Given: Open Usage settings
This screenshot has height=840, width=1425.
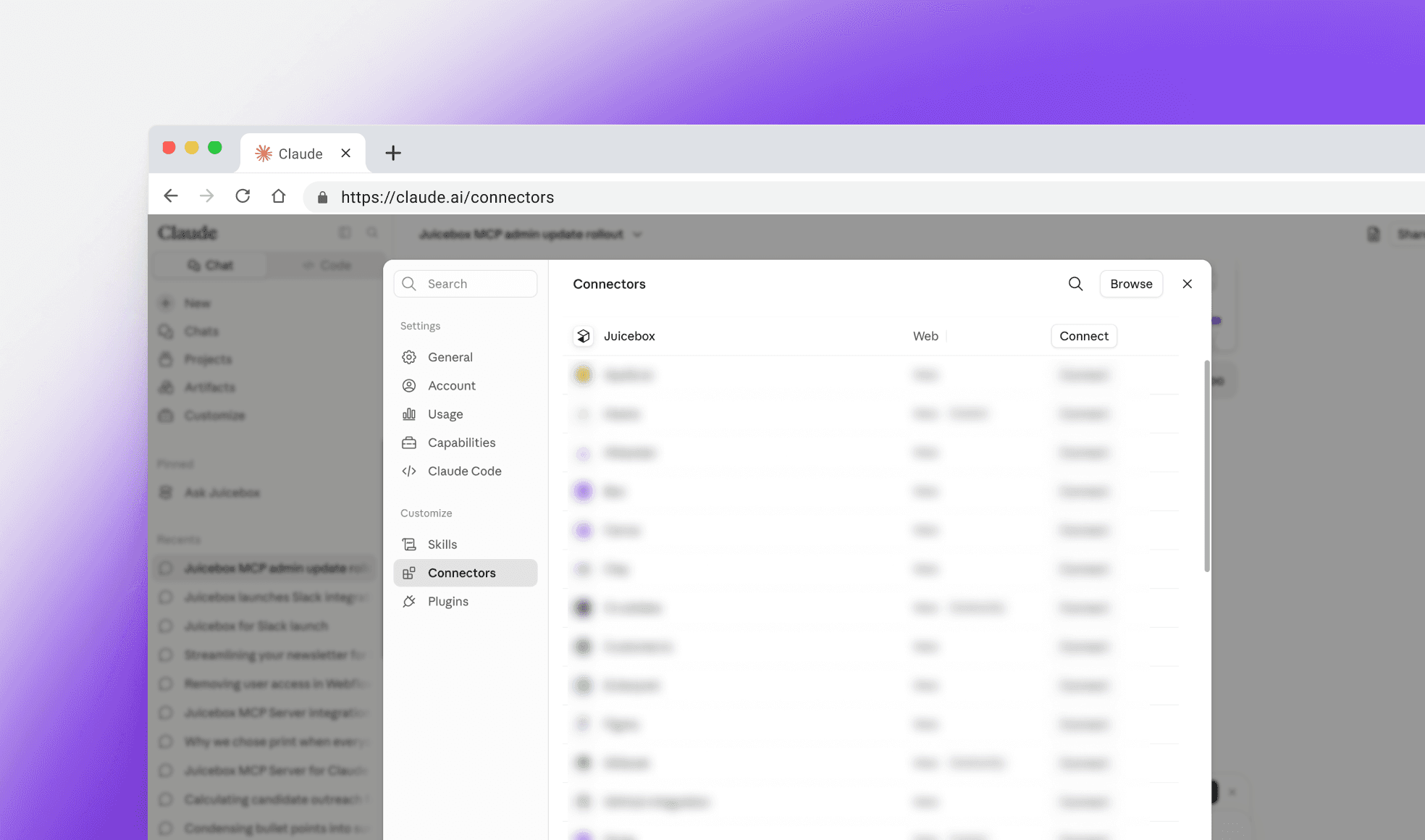Looking at the screenshot, I should 466,414.
